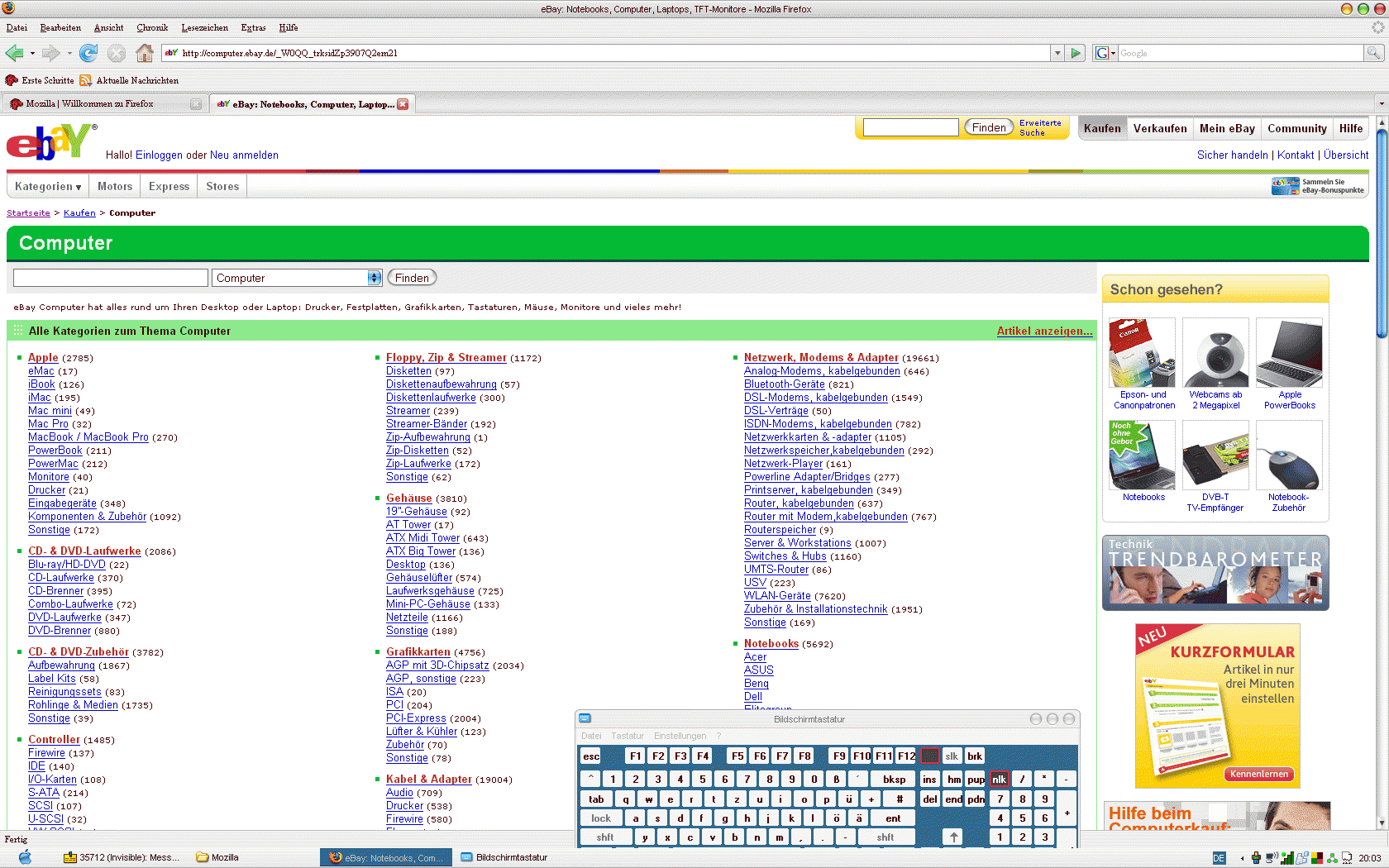This screenshot has width=1389, height=868.
Task: Click the green signal bars tray icon
Action: pos(1287,858)
